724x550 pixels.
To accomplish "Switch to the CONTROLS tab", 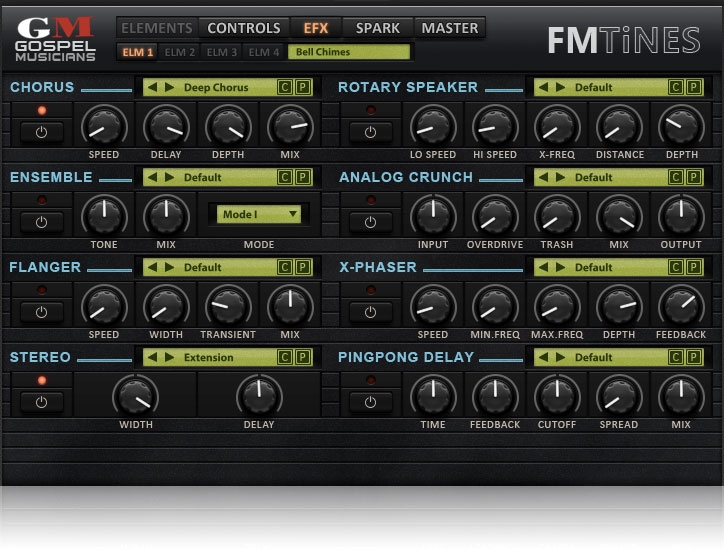I will 244,28.
